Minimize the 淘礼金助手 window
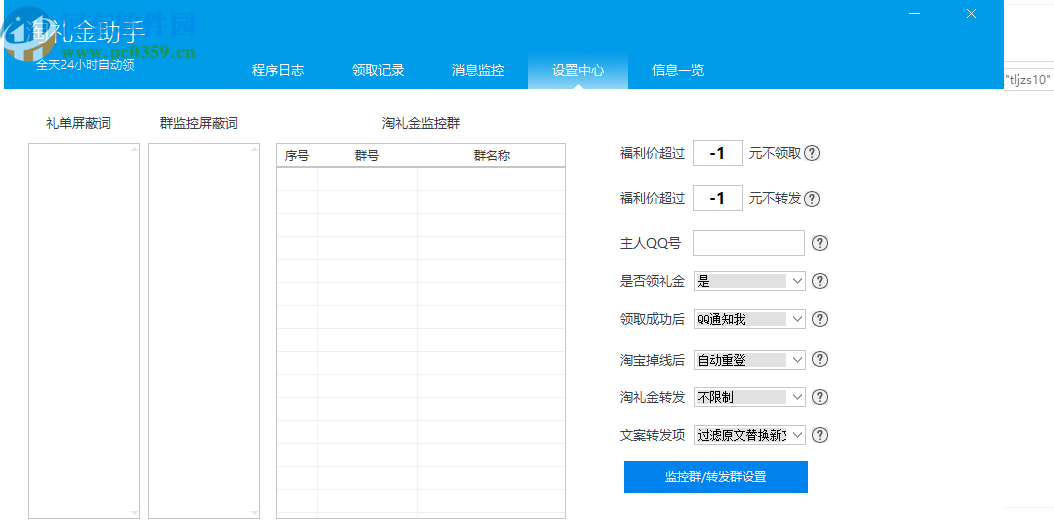The height and width of the screenshot is (520, 1054). point(916,13)
